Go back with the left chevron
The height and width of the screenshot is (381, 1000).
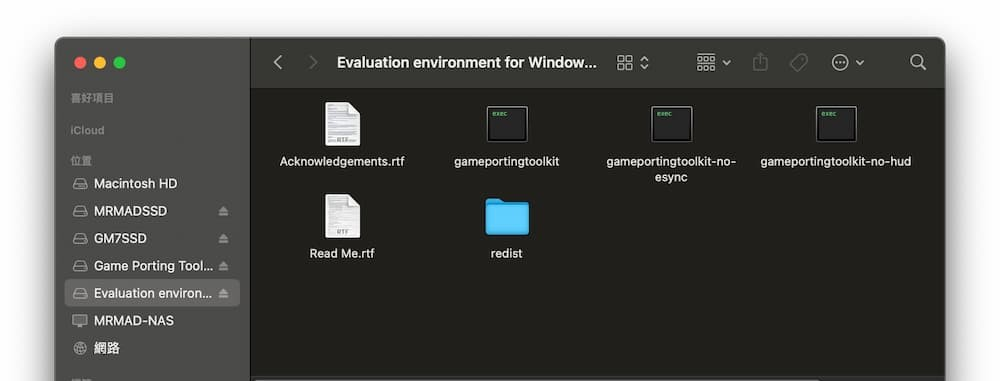(x=278, y=63)
